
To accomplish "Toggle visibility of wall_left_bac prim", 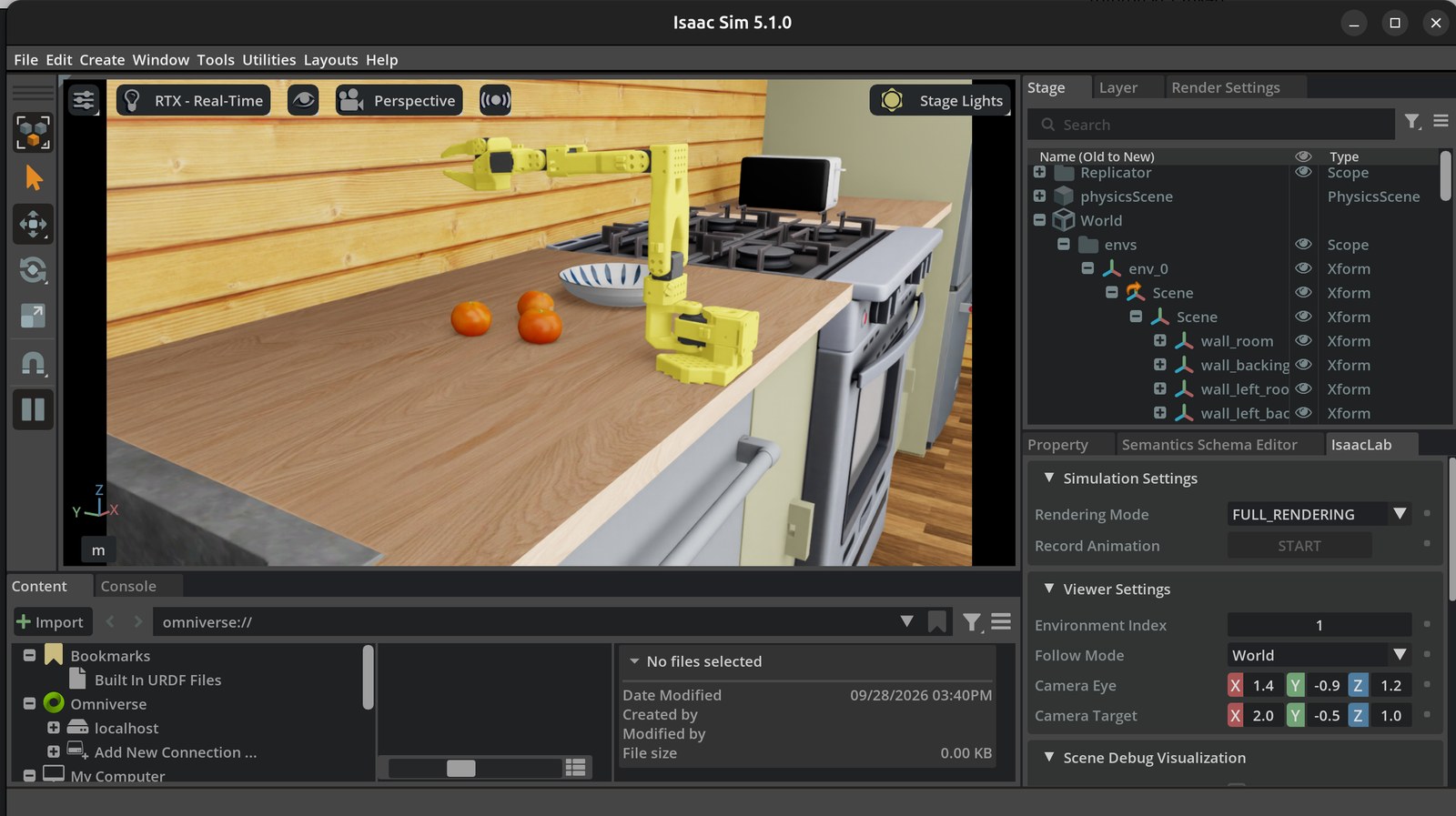I will [1303, 412].
